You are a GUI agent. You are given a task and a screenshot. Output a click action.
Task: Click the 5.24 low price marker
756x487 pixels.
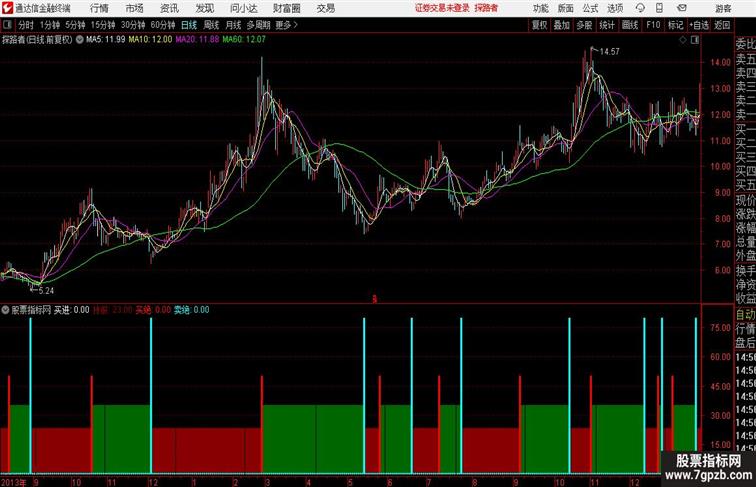point(46,291)
